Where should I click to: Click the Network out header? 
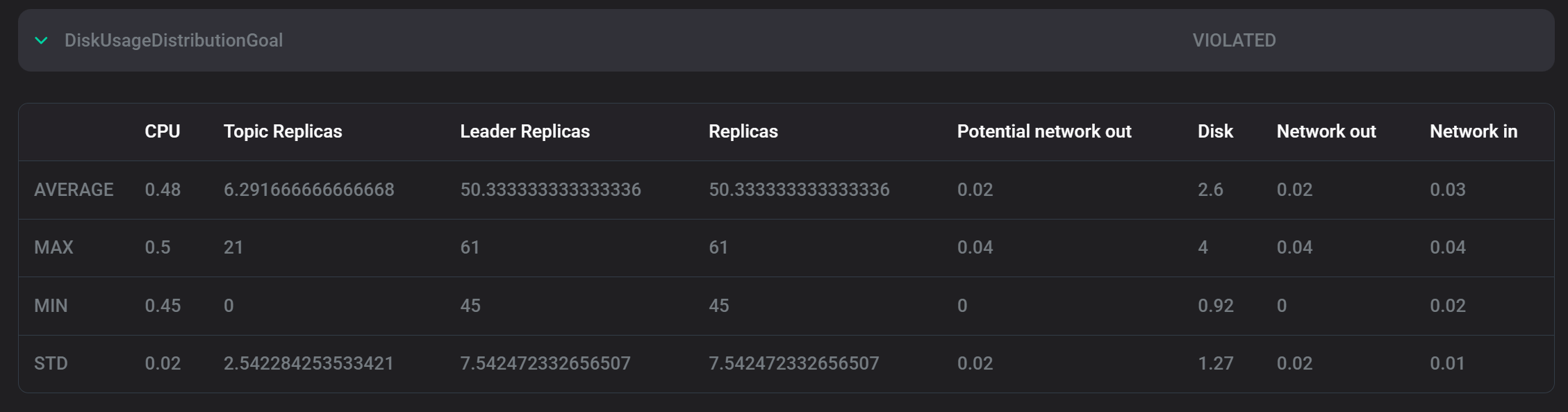tap(1326, 131)
